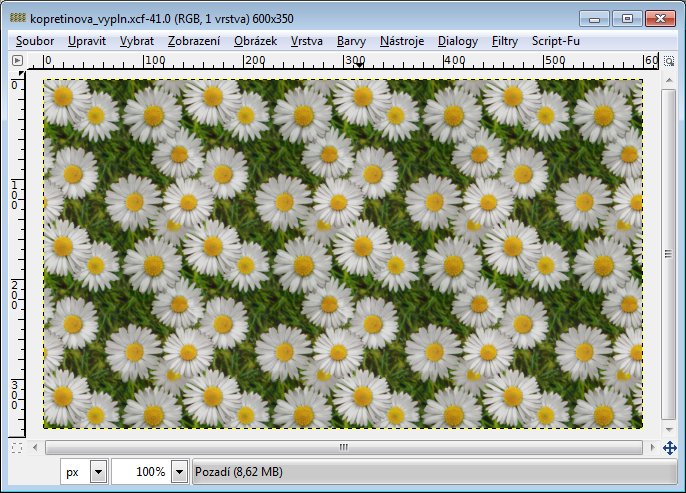Click the horizontal scrollbar thumb
Image resolution: width=686 pixels, height=493 pixels.
pyautogui.click(x=343, y=447)
